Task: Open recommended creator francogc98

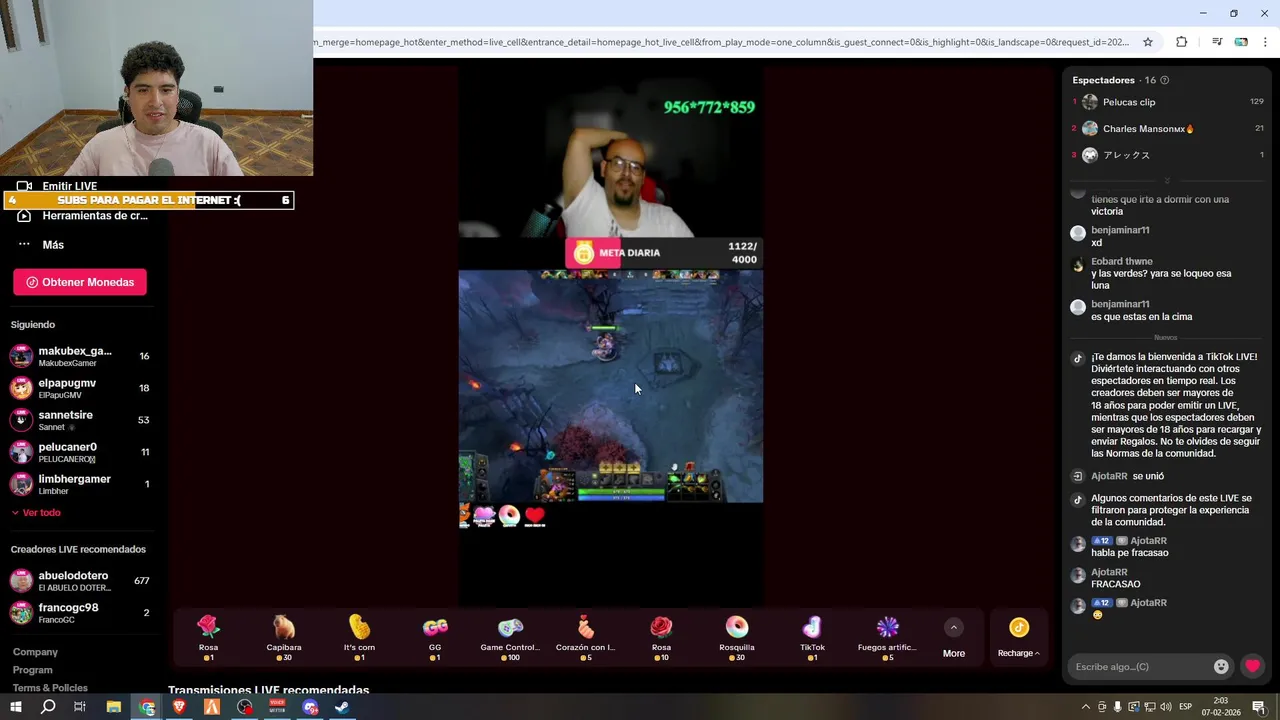Action: pyautogui.click(x=80, y=613)
